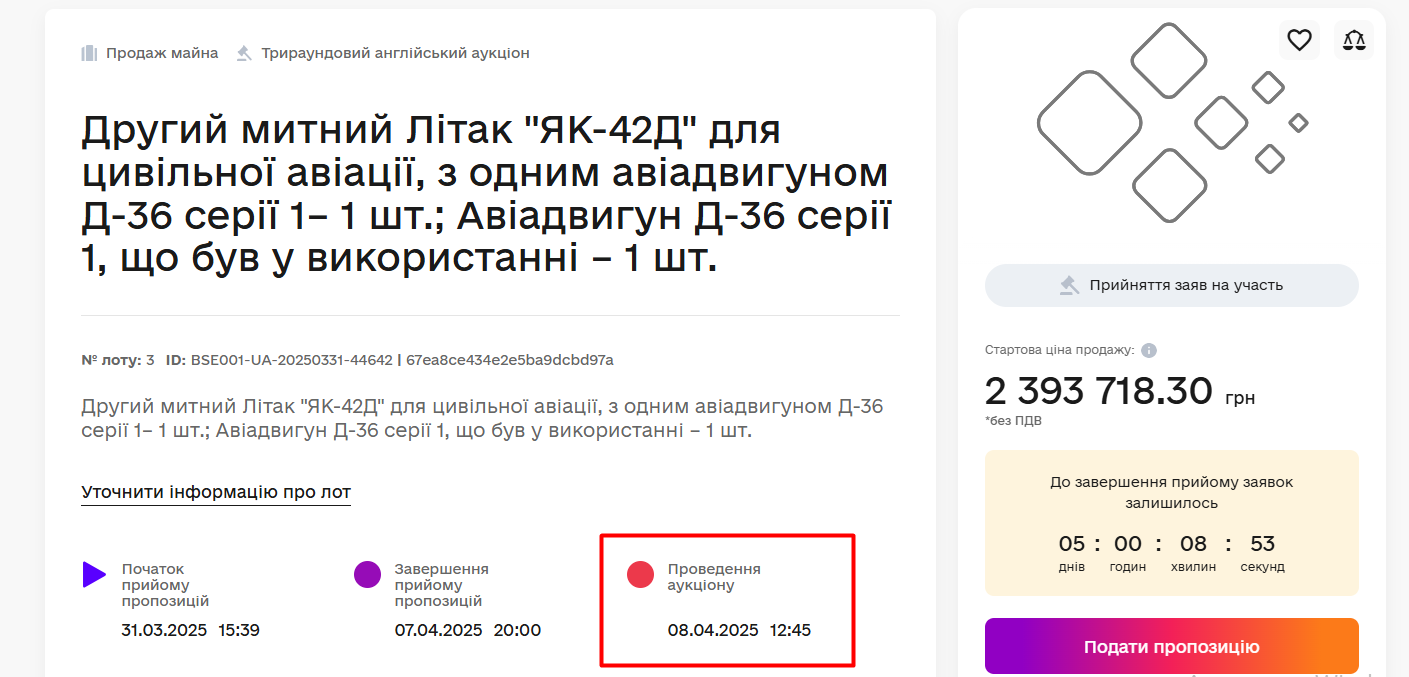Viewport: 1409px width, 677px height.
Task: Click the starting price 2 393 718.30
Action: point(1099,391)
